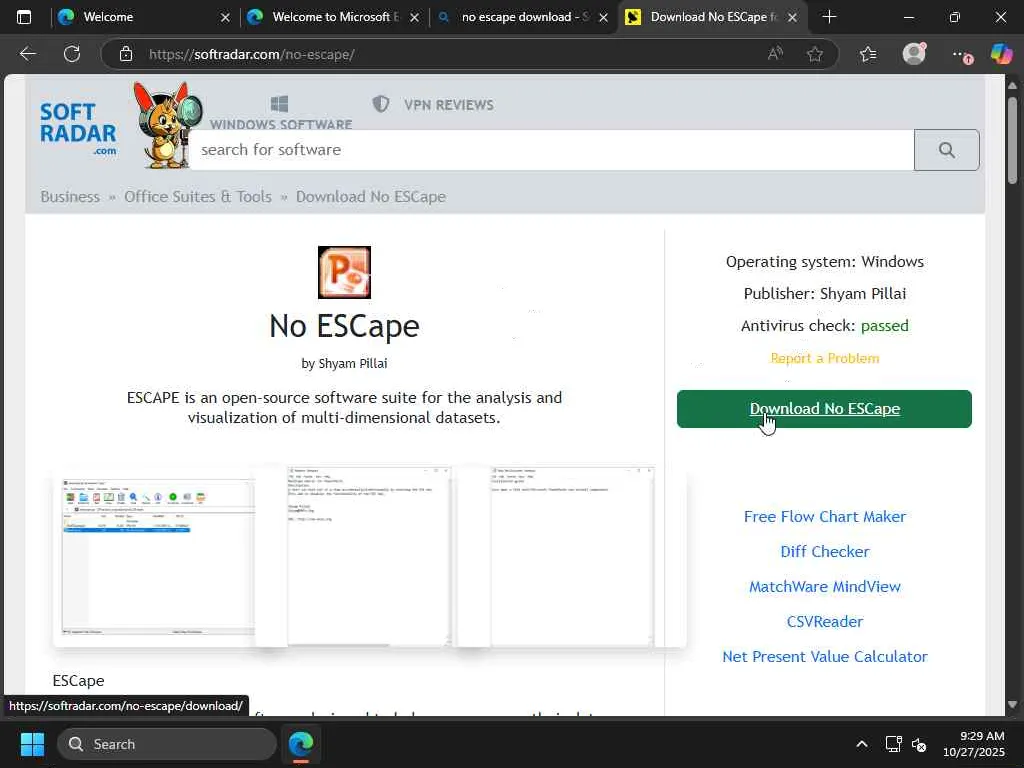The height and width of the screenshot is (768, 1024).
Task: Close the Download No ESCape tab
Action: [x=792, y=18]
